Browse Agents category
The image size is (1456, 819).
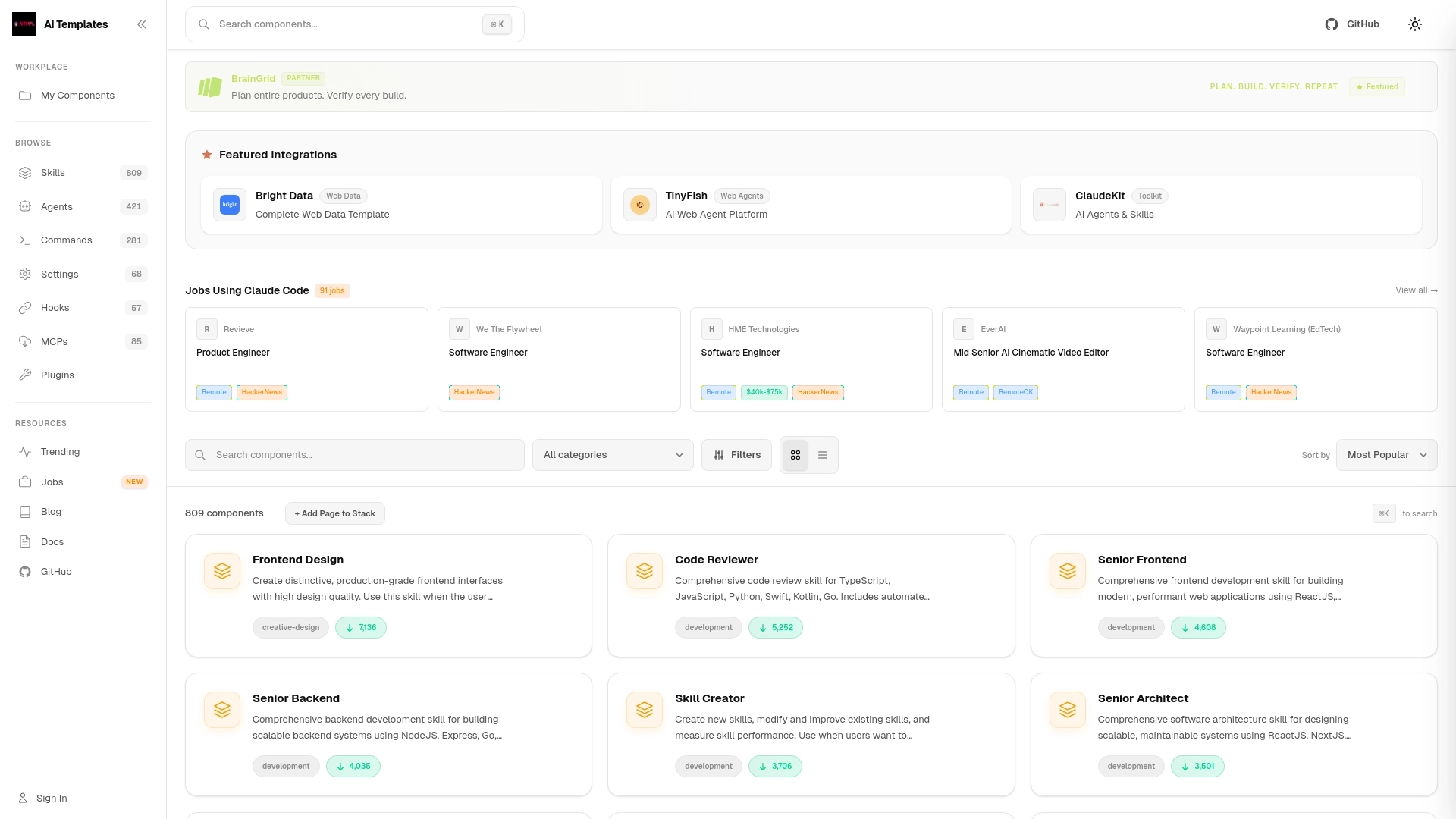pyautogui.click(x=83, y=206)
